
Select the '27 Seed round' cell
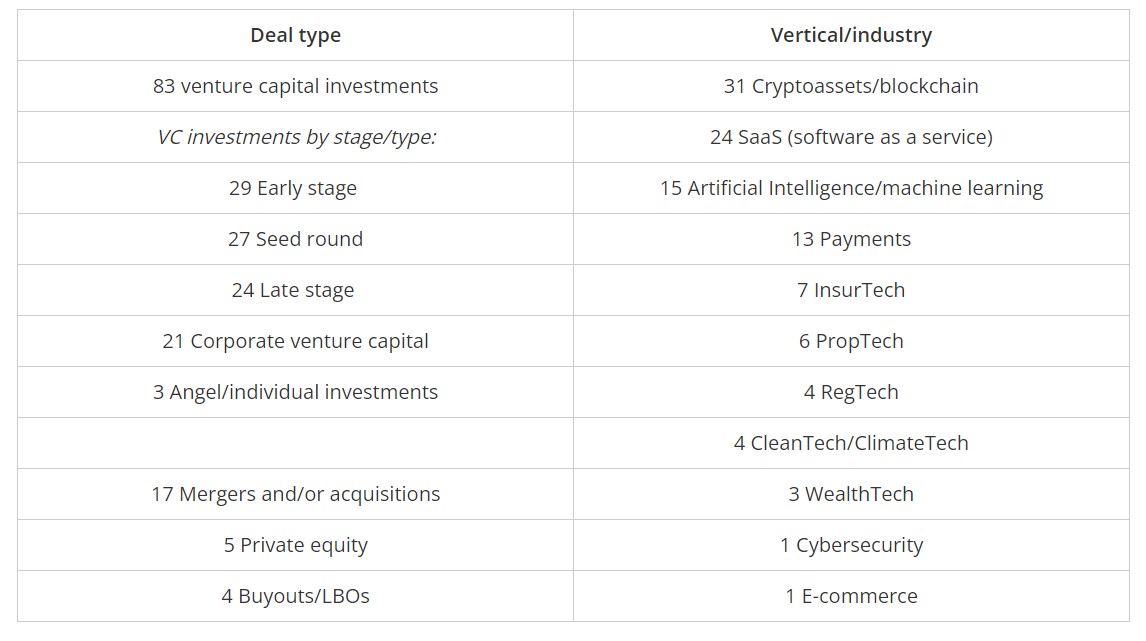pyautogui.click(x=295, y=239)
